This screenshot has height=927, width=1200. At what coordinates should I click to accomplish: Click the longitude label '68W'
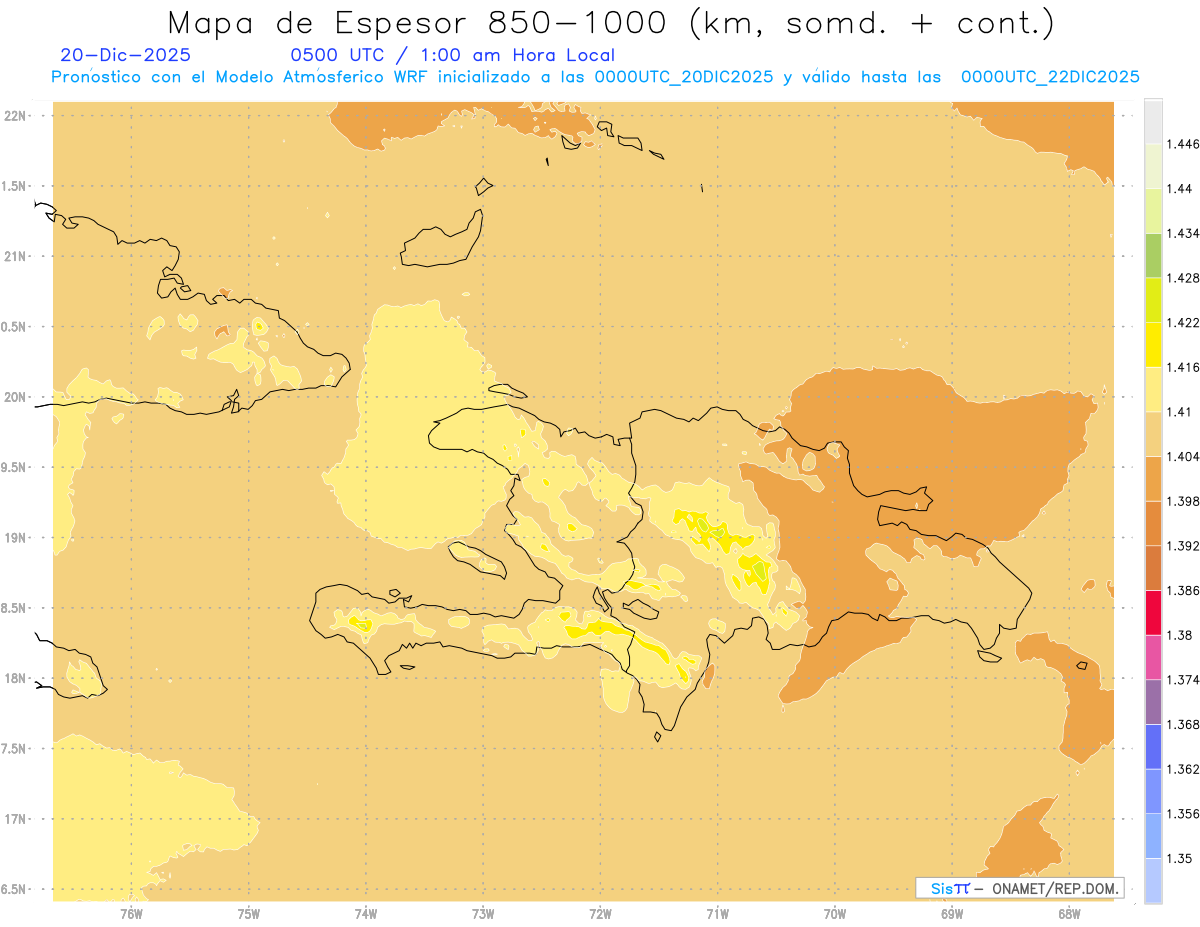1069,913
